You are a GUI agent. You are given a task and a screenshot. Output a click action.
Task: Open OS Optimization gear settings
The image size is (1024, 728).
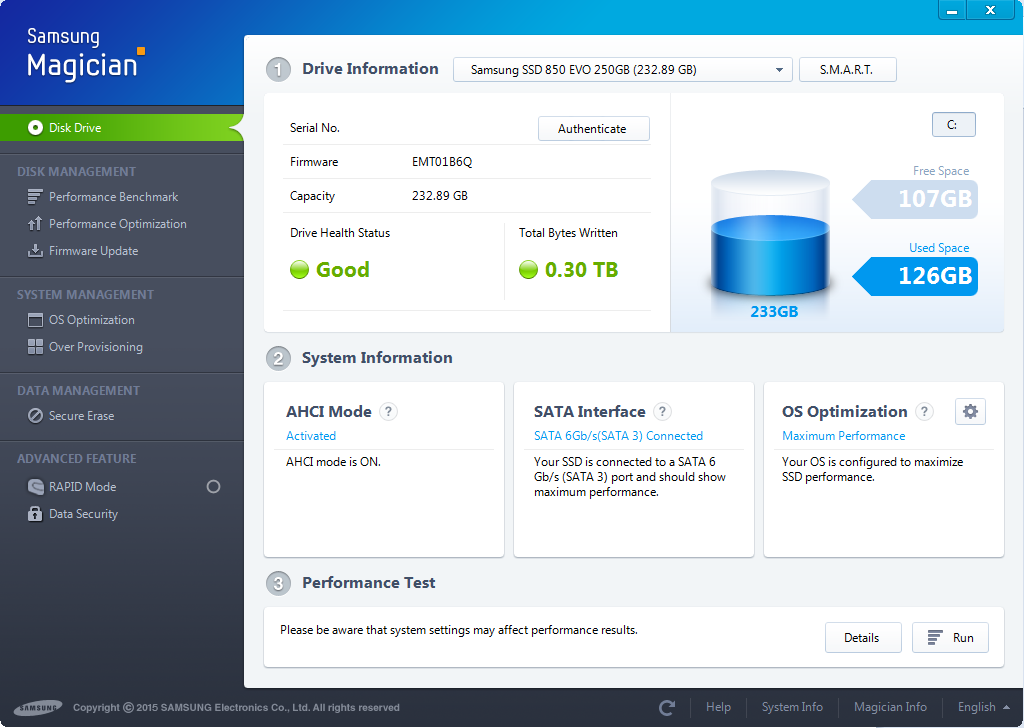click(x=970, y=412)
